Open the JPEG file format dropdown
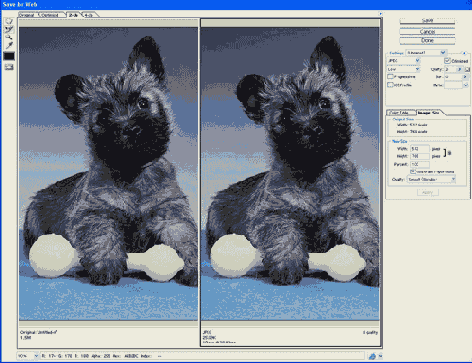The width and height of the screenshot is (472, 363). (x=404, y=61)
